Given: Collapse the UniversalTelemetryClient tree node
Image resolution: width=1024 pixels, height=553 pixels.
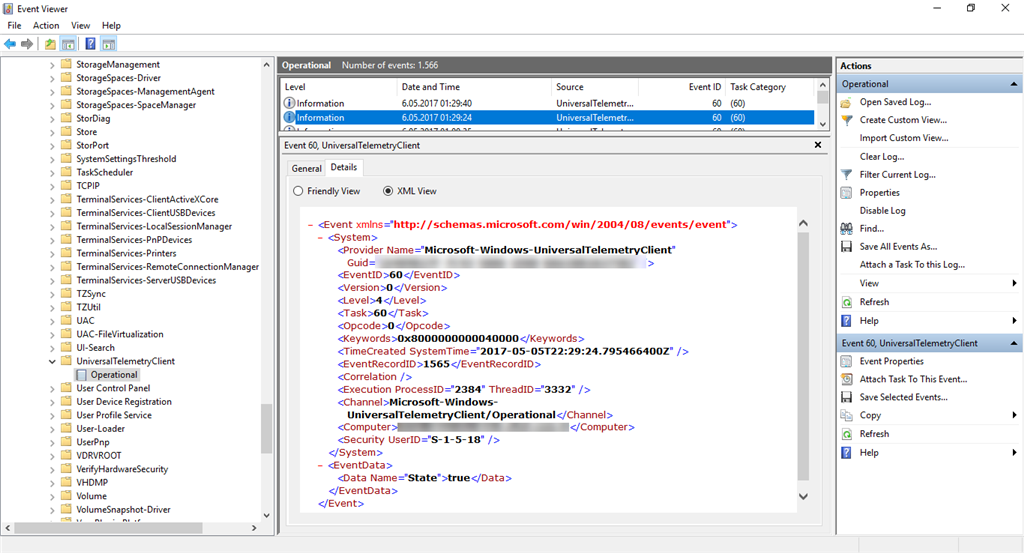Looking at the screenshot, I should click(52, 362).
